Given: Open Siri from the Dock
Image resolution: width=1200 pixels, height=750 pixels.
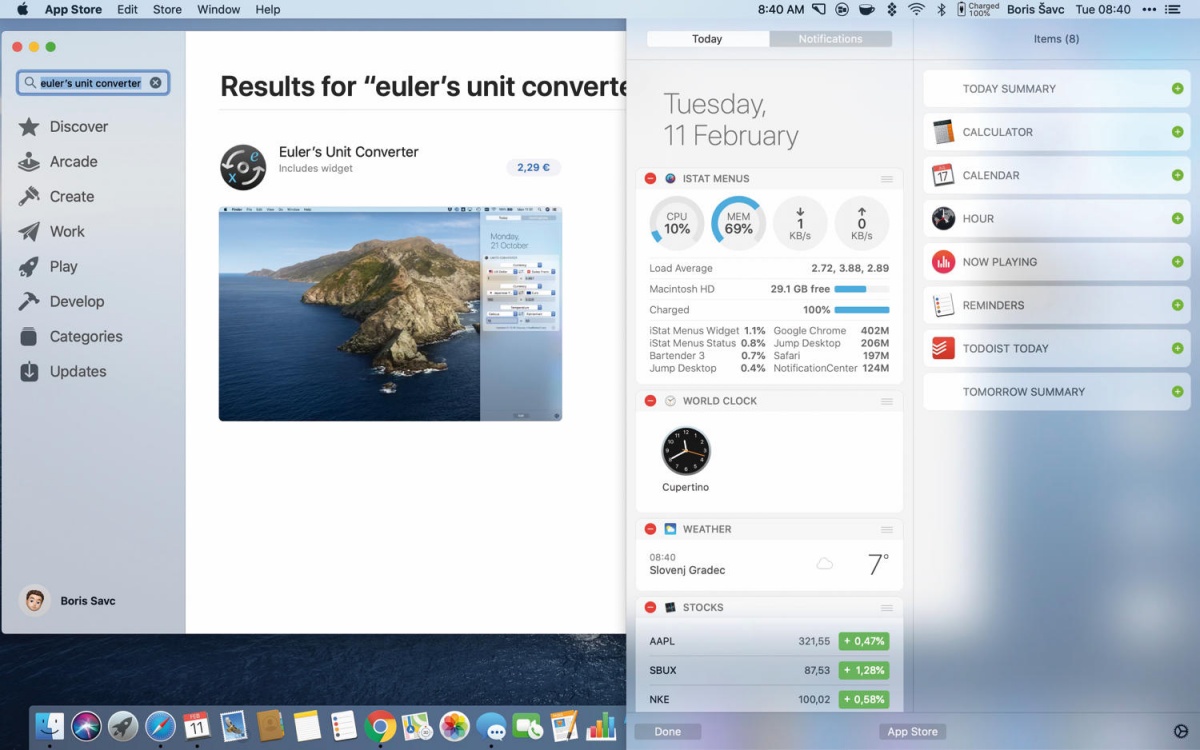Looking at the screenshot, I should [x=86, y=726].
